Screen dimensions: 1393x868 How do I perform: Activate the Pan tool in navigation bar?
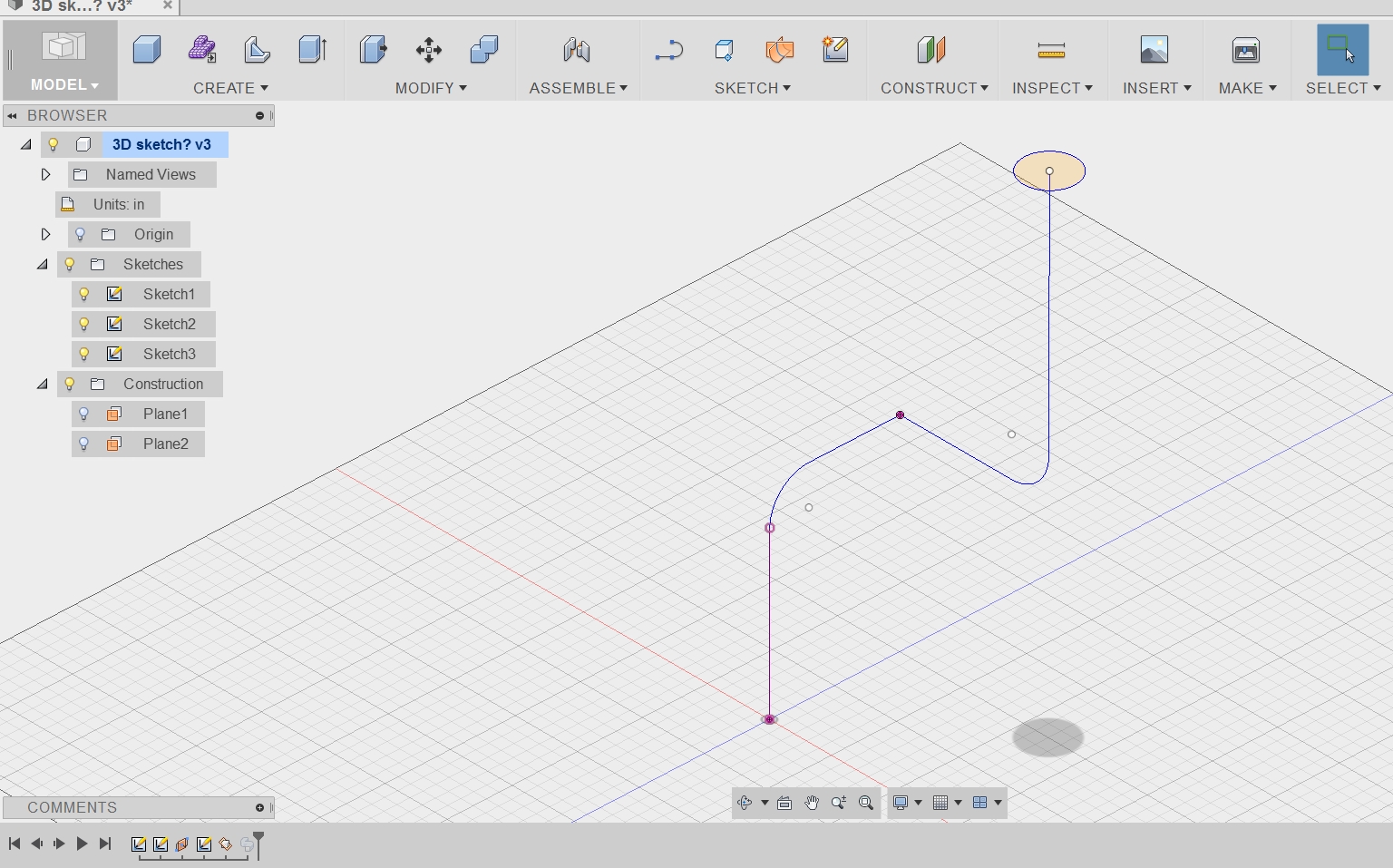pos(812,803)
